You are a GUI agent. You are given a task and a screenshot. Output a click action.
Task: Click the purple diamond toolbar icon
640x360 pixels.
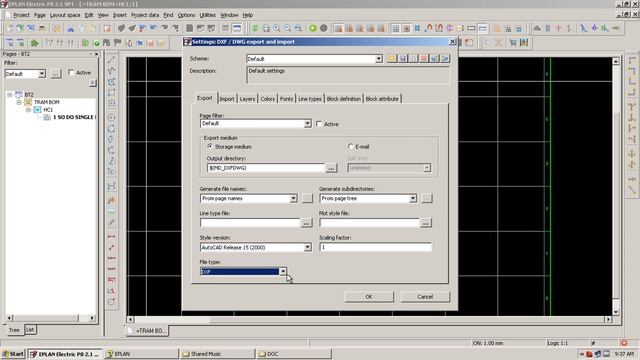[595, 28]
